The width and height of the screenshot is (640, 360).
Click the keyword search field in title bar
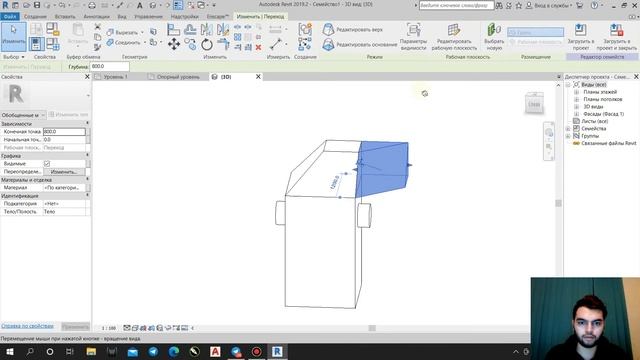(456, 6)
